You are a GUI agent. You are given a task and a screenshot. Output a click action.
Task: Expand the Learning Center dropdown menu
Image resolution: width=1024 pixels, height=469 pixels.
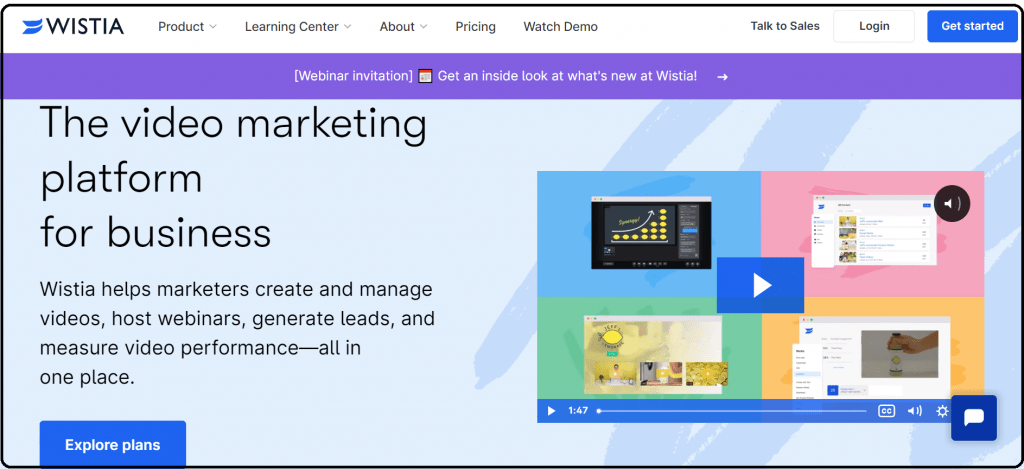(298, 27)
